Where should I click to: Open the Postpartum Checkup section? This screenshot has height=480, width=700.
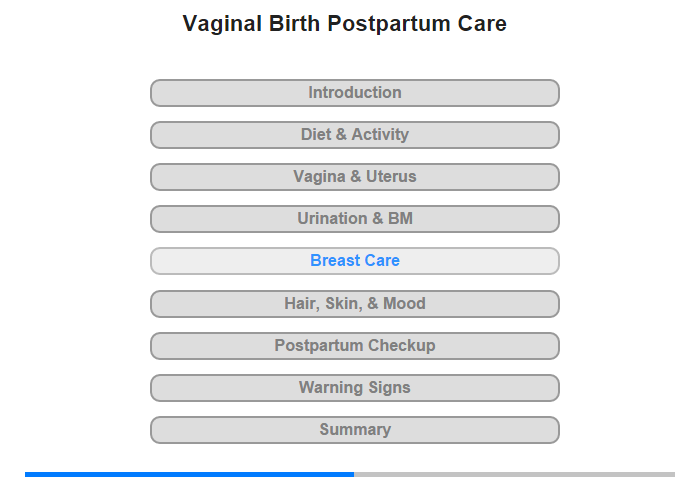354,346
